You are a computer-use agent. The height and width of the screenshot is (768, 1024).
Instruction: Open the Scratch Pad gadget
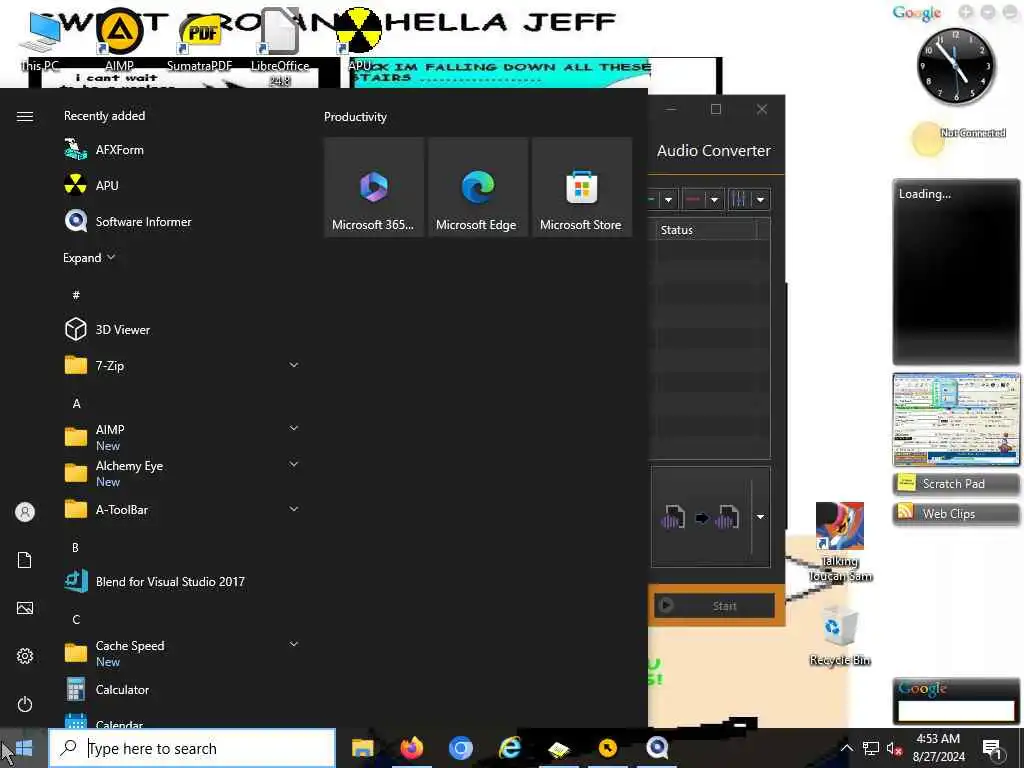click(955, 483)
